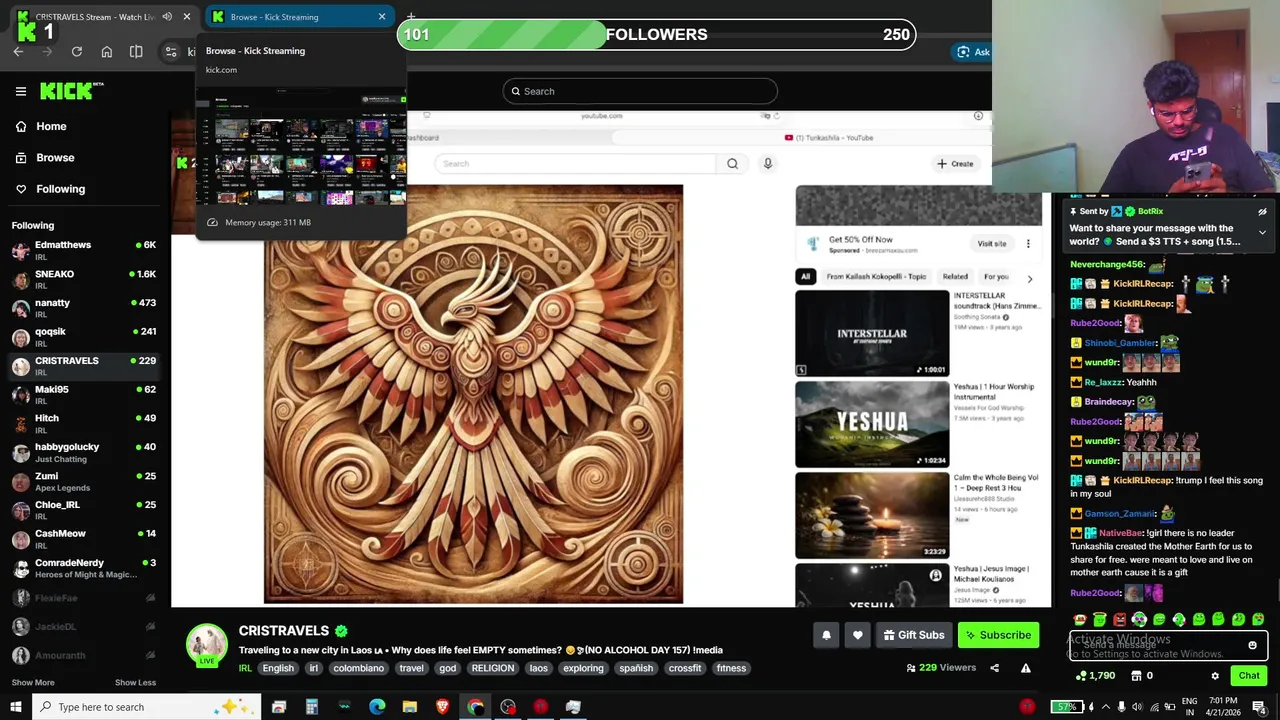This screenshot has width=1280, height=720.
Task: Click the YESHUA worship video thumbnail
Action: coord(872,424)
